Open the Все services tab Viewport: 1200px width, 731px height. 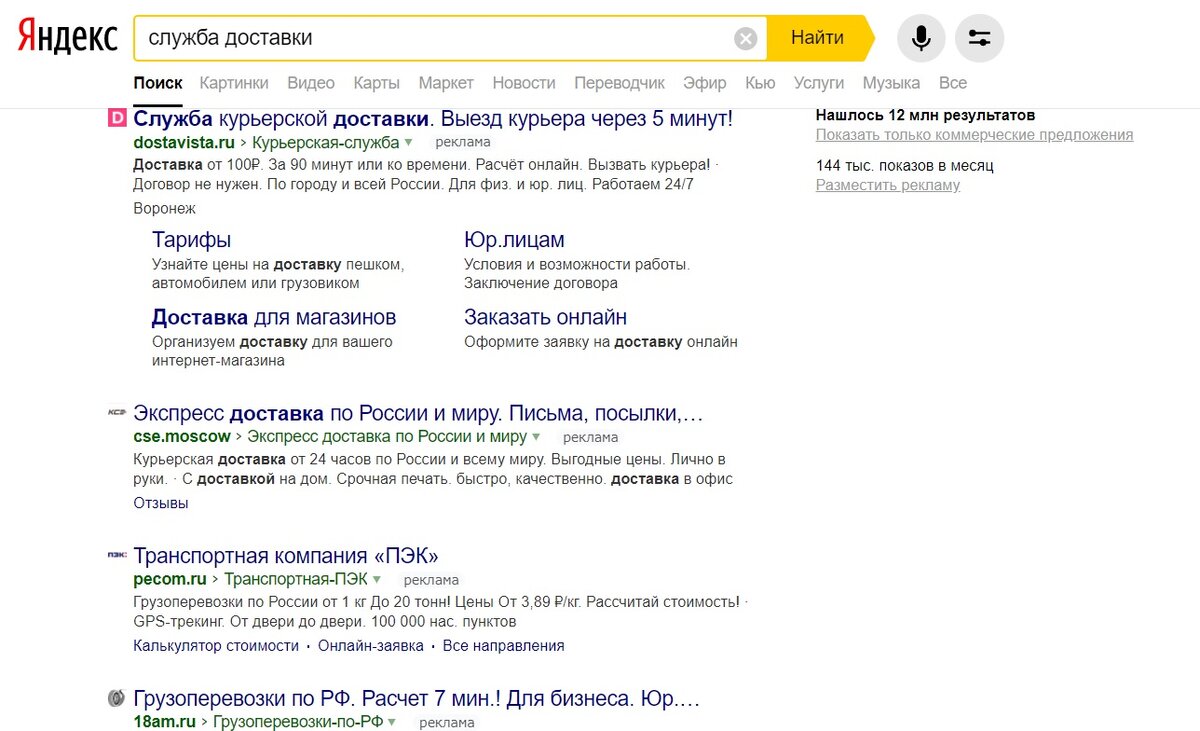pos(953,83)
